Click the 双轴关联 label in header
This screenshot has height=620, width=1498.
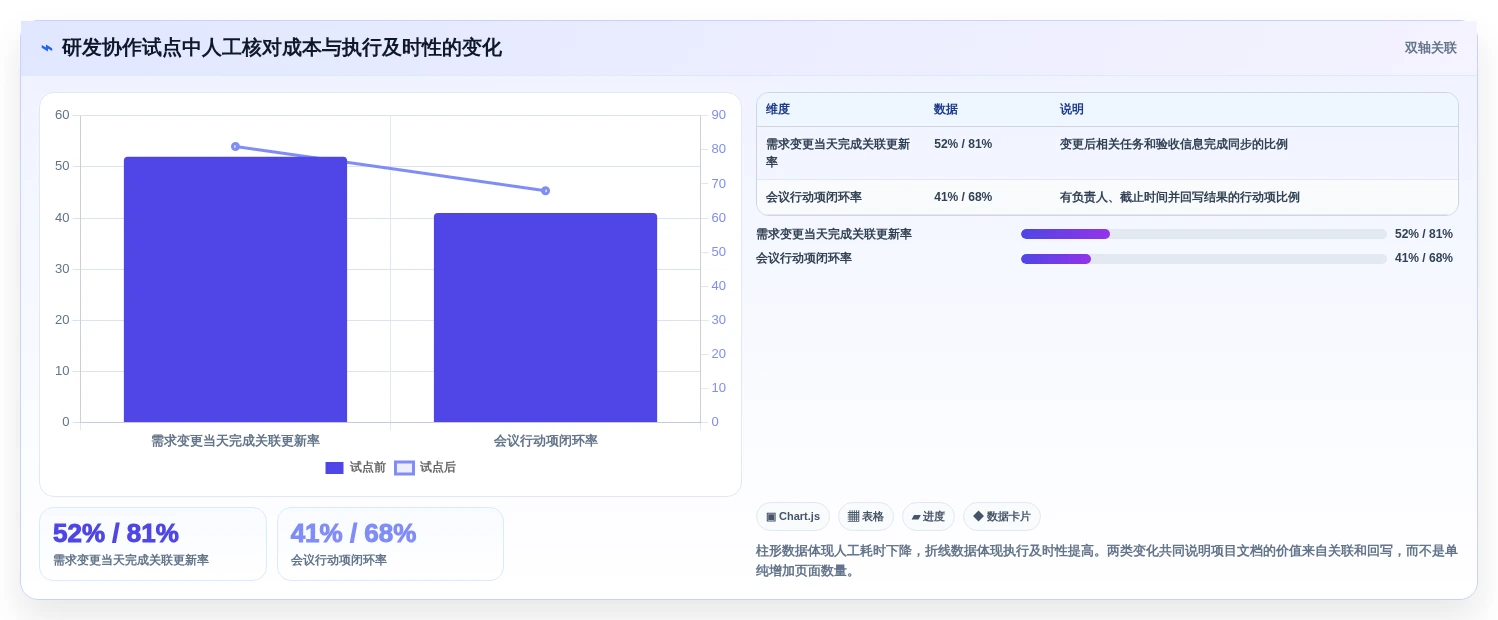click(1430, 48)
